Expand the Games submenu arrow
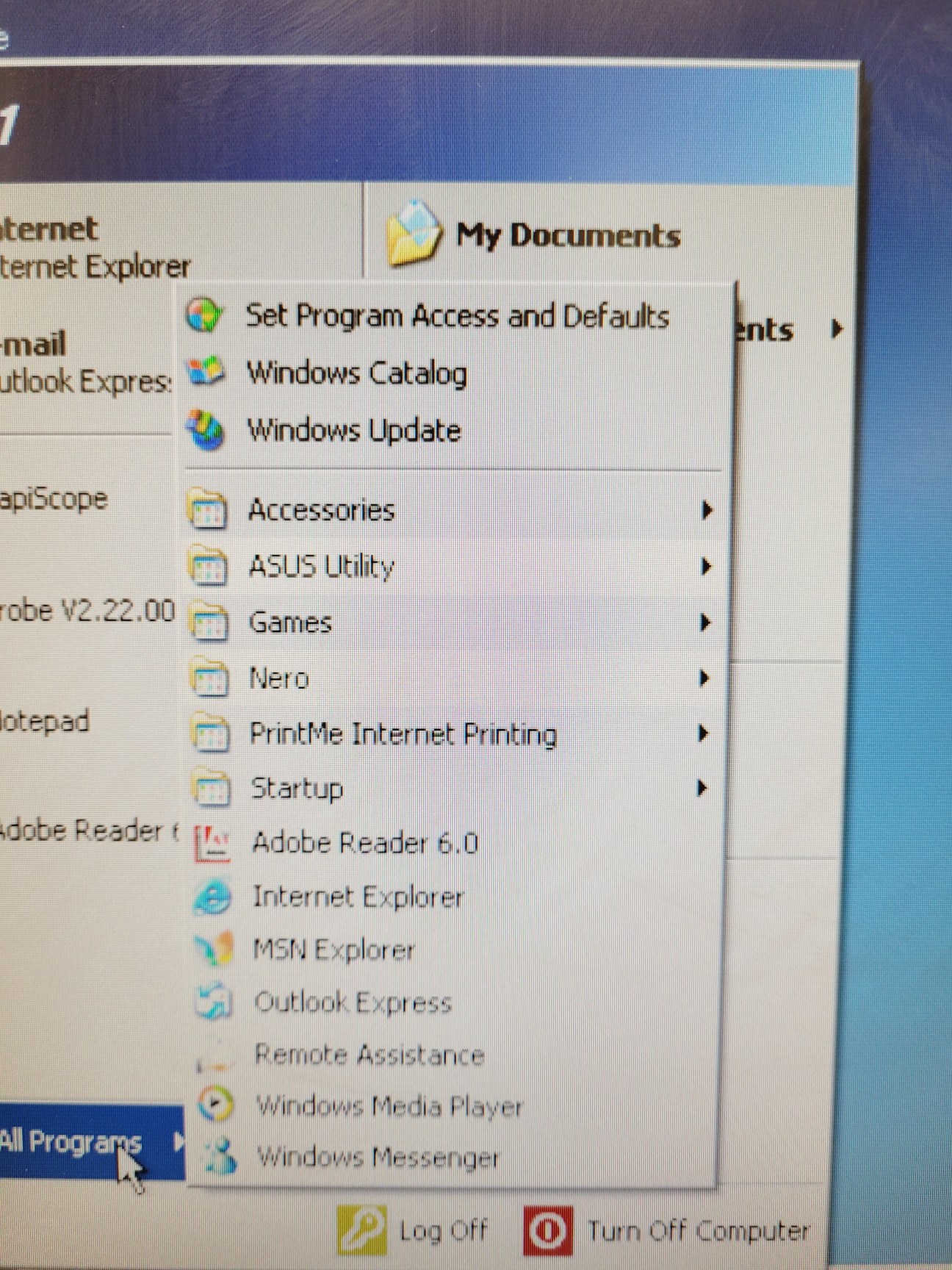This screenshot has width=952, height=1270. (705, 623)
